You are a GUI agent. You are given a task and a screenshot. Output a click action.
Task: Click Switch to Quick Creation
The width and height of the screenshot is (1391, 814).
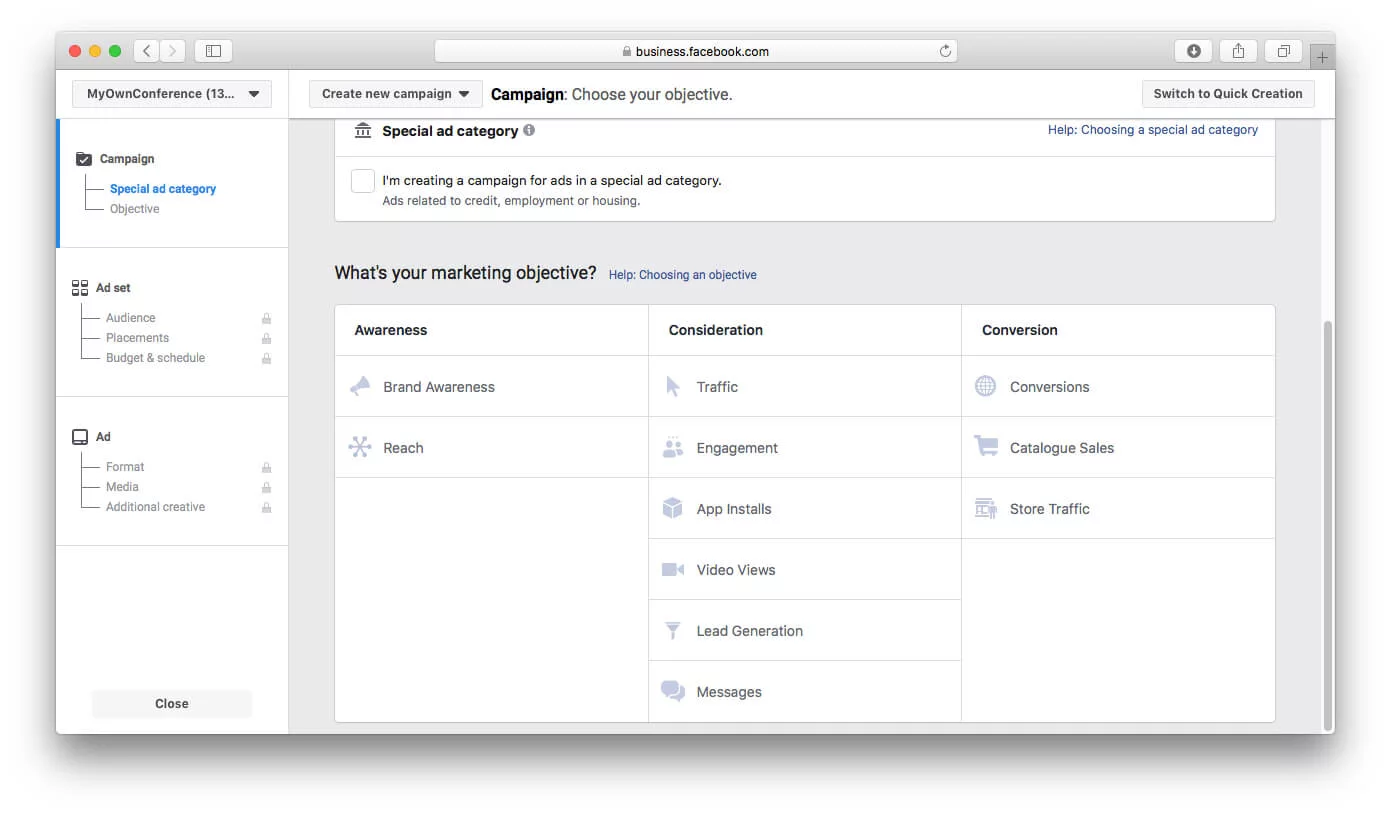[x=1228, y=93]
